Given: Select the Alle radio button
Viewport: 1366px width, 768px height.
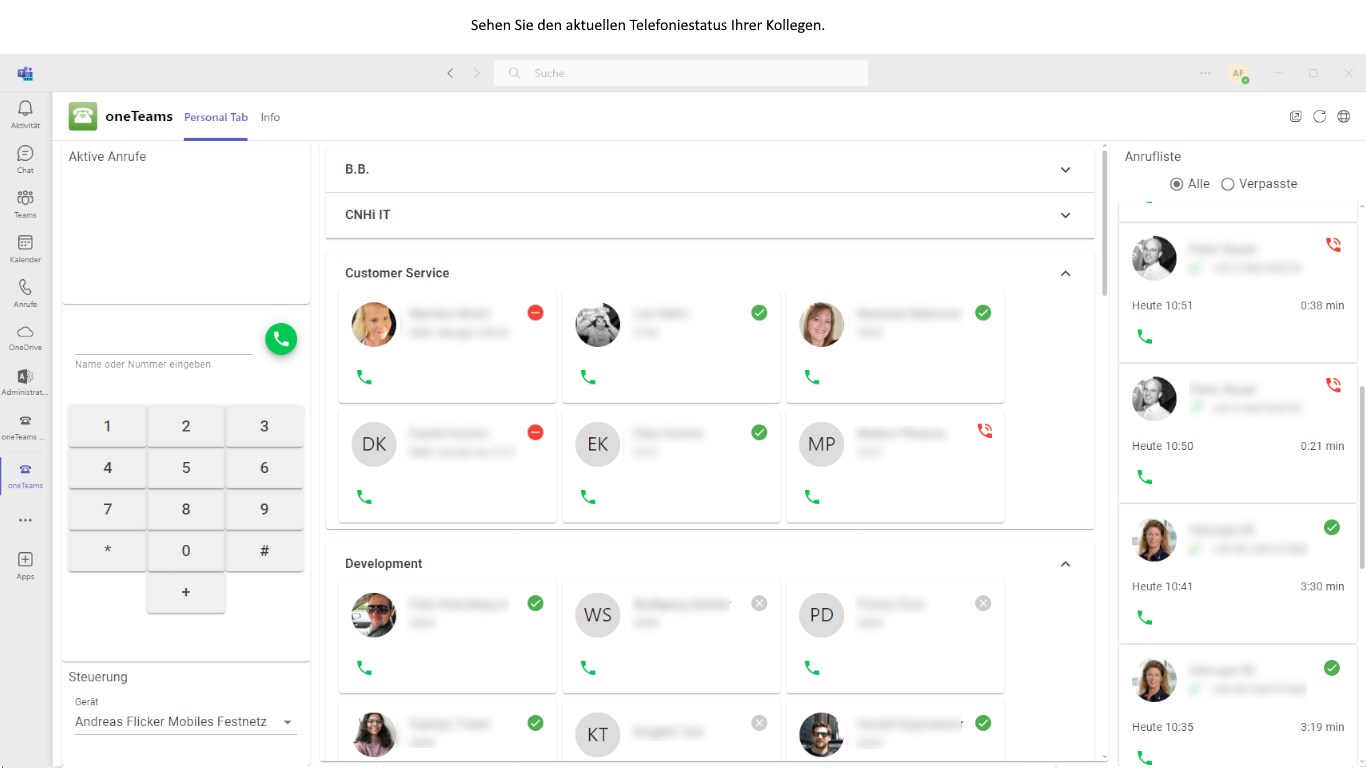Looking at the screenshot, I should (x=1176, y=184).
